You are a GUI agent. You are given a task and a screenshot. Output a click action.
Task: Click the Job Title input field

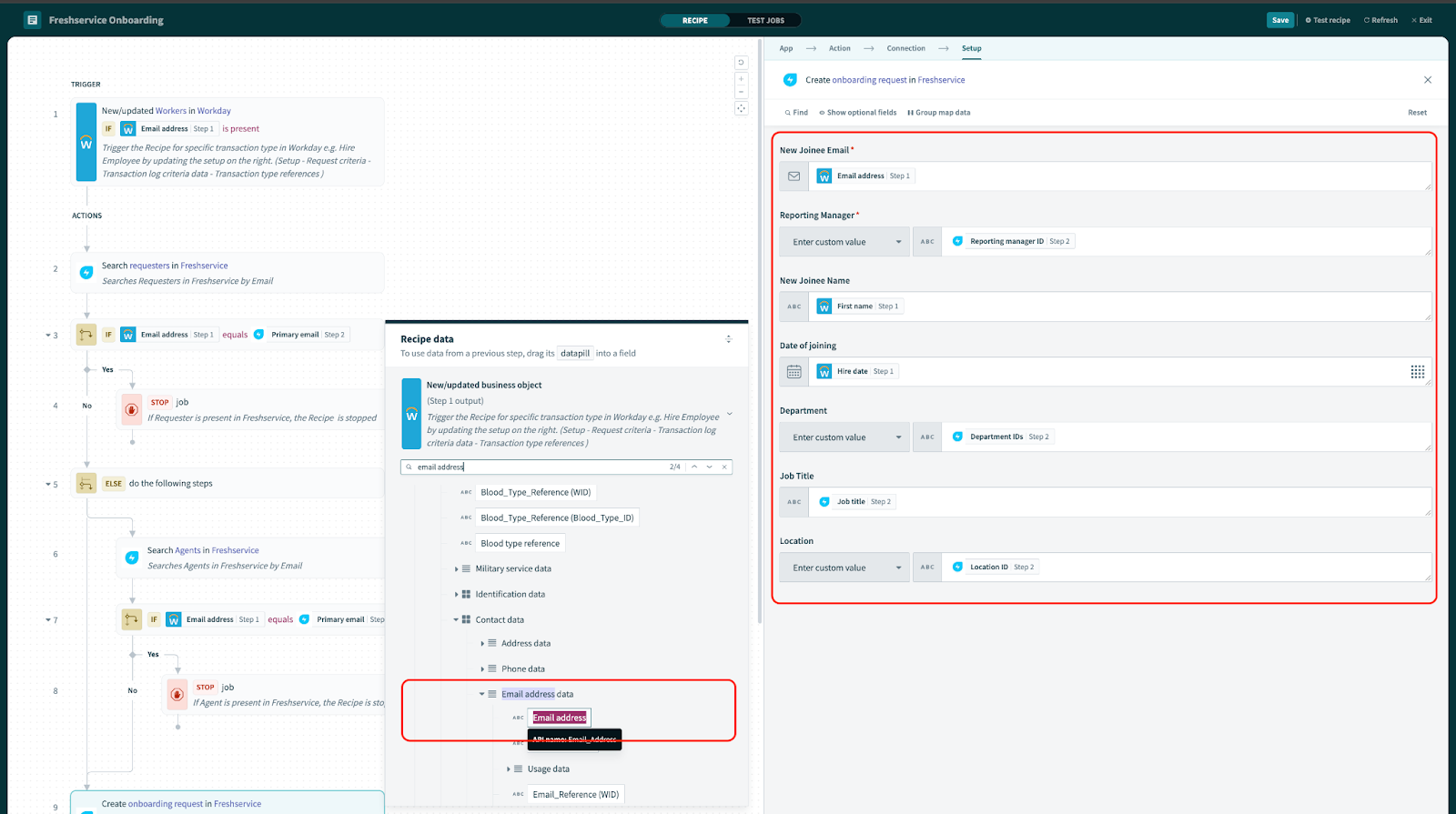[1119, 502]
